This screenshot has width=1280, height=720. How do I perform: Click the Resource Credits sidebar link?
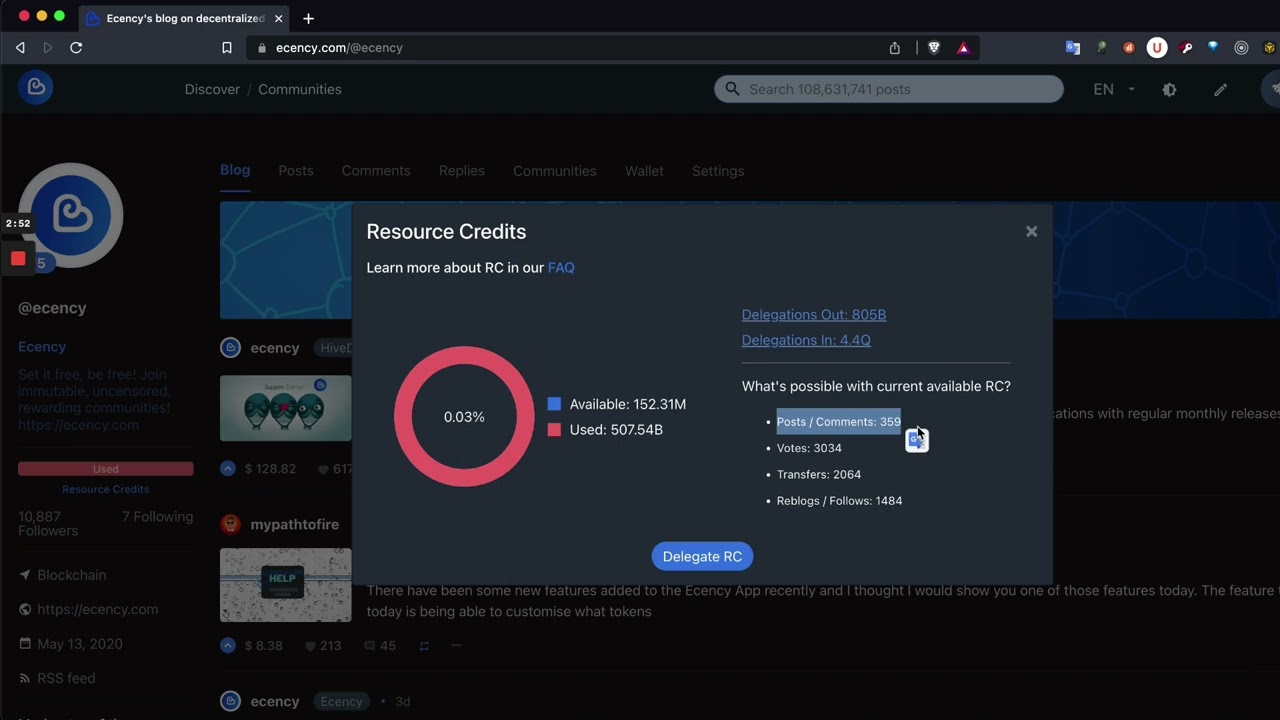click(106, 489)
